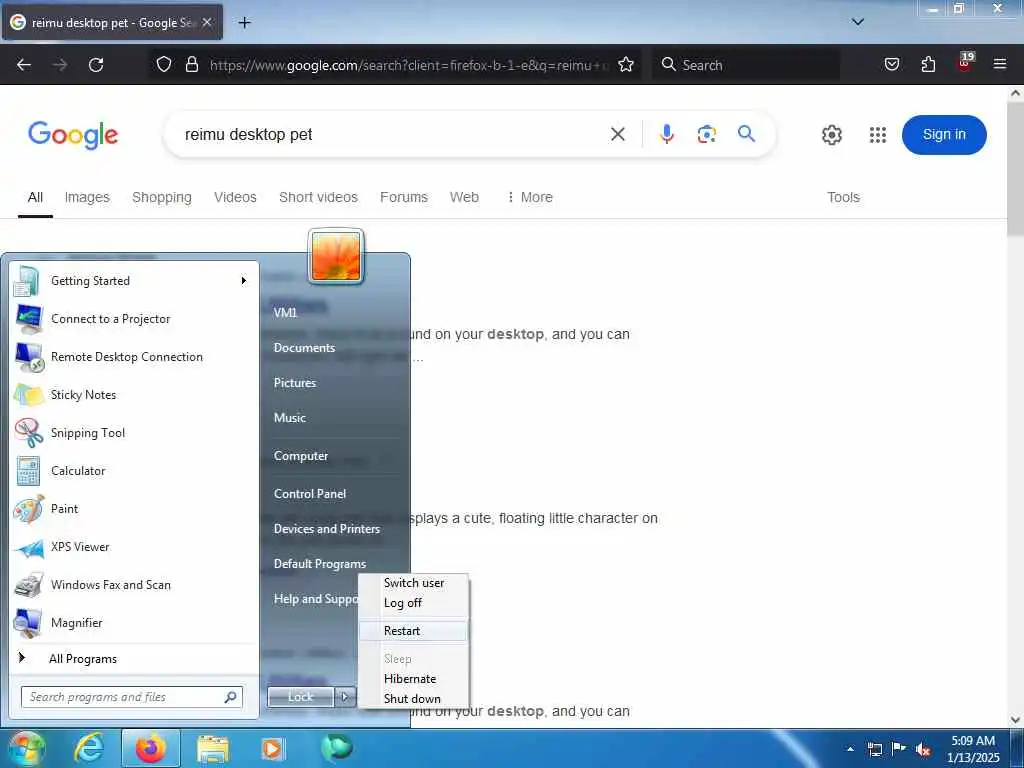Open Documents in Start menu
Image resolution: width=1024 pixels, height=768 pixels.
[x=304, y=348]
